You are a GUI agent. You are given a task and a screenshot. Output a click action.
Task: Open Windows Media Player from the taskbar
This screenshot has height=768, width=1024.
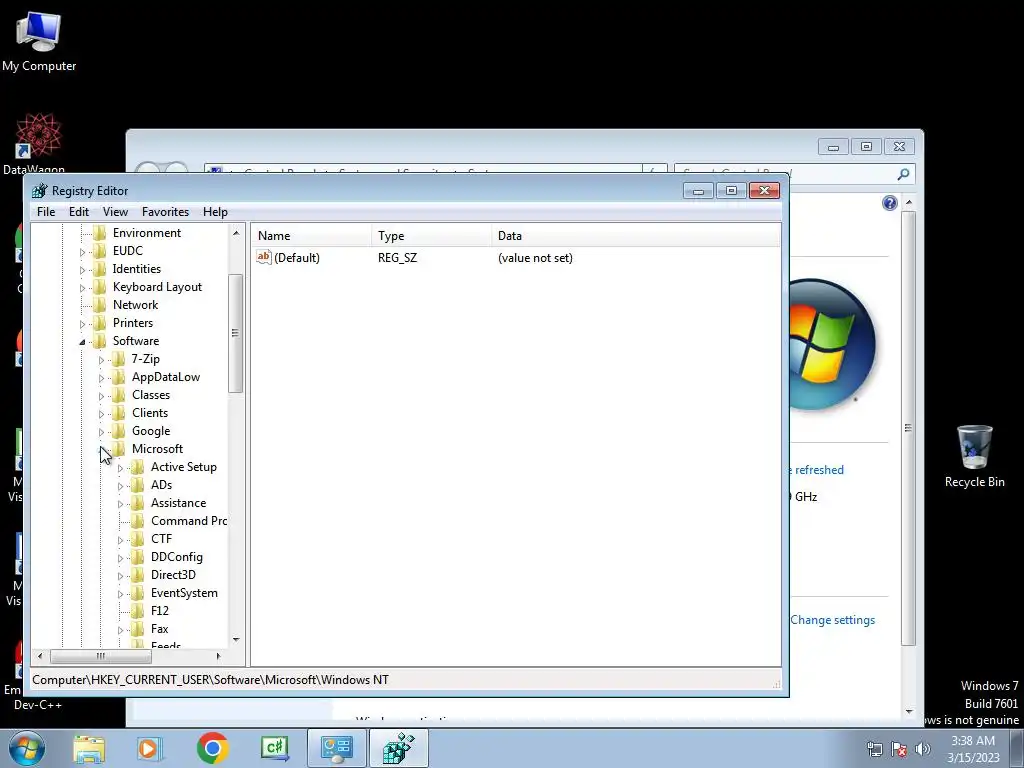(150, 748)
